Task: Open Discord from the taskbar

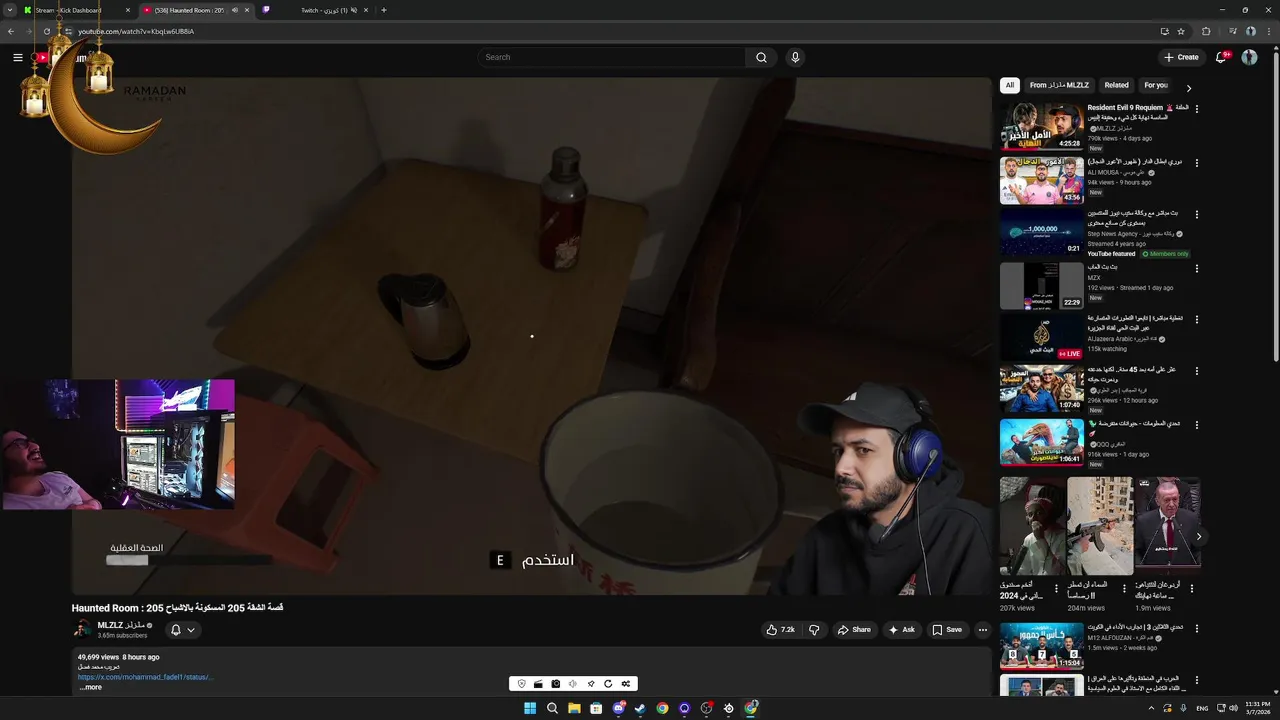Action: point(618,708)
